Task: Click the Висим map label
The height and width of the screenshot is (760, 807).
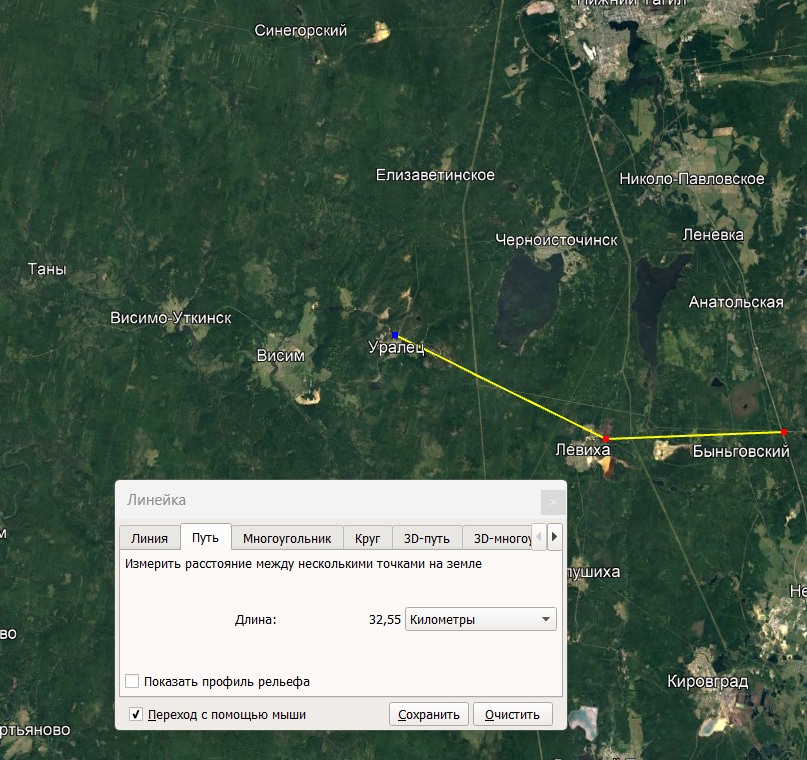Action: tap(280, 356)
